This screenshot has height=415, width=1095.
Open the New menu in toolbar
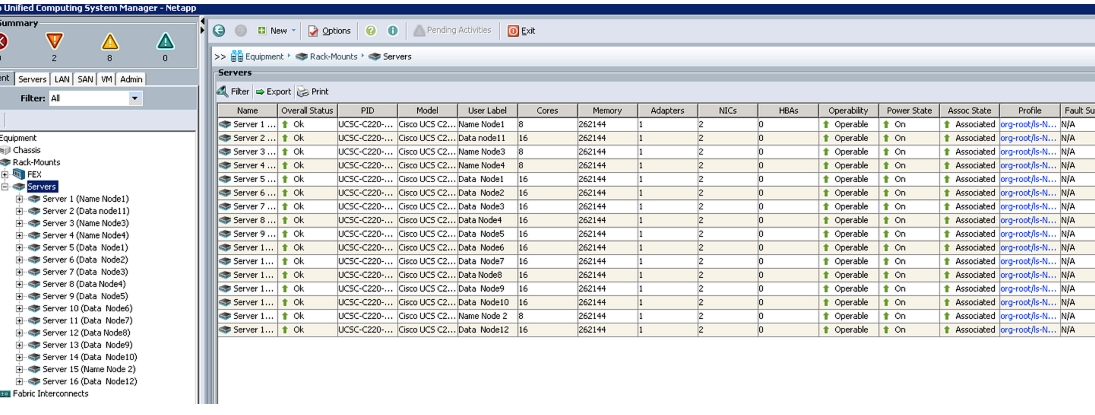click(277, 31)
